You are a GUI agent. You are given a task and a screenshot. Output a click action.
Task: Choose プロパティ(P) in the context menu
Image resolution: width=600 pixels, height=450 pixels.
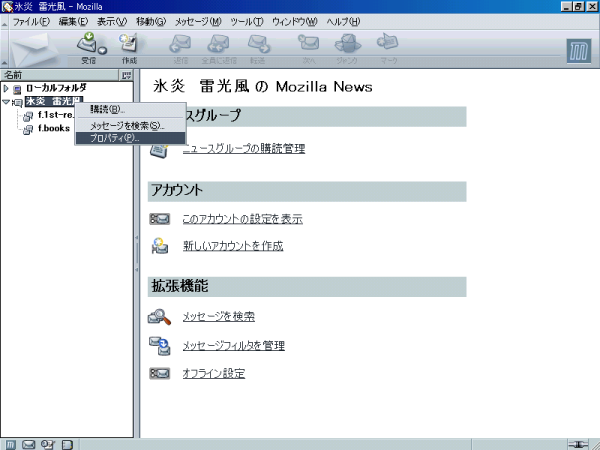(130, 138)
